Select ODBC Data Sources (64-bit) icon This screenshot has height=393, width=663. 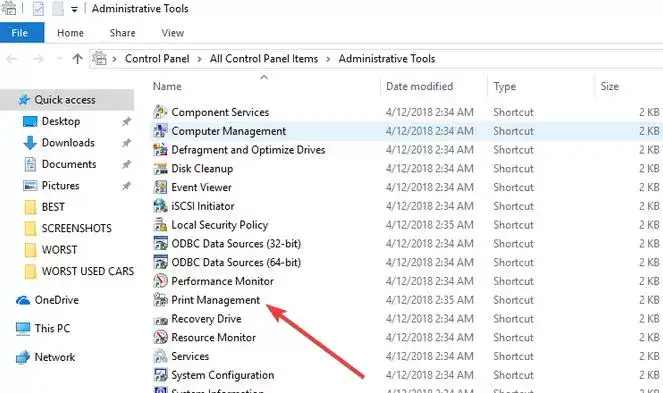tap(160, 262)
